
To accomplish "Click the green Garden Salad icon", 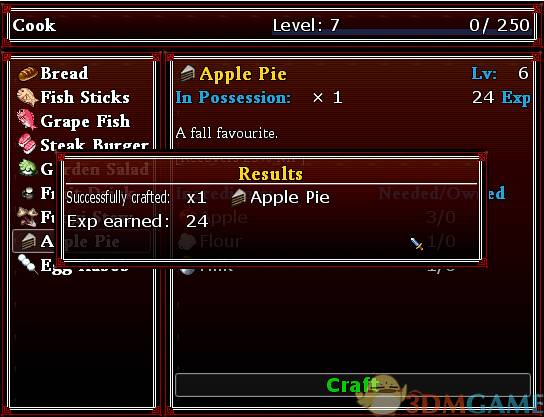I will coord(27,168).
